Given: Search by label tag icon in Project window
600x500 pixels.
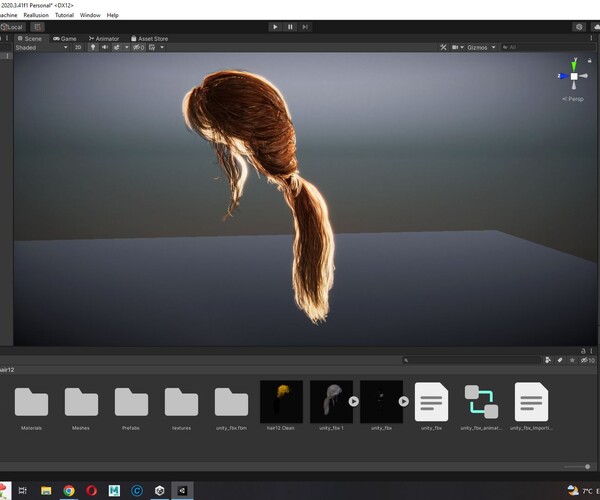Looking at the screenshot, I should click(x=560, y=360).
